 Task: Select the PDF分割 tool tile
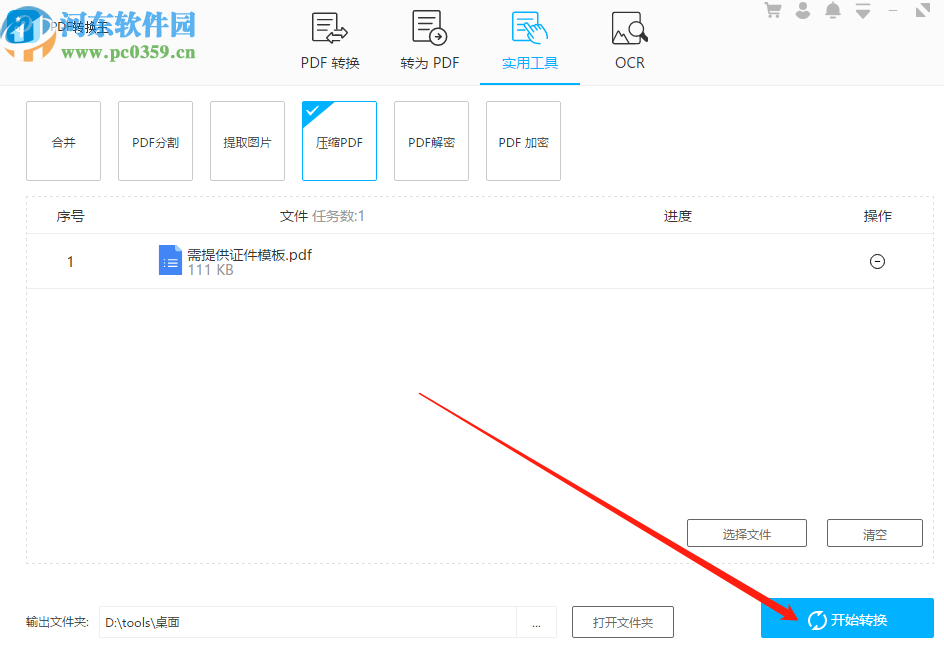[155, 141]
